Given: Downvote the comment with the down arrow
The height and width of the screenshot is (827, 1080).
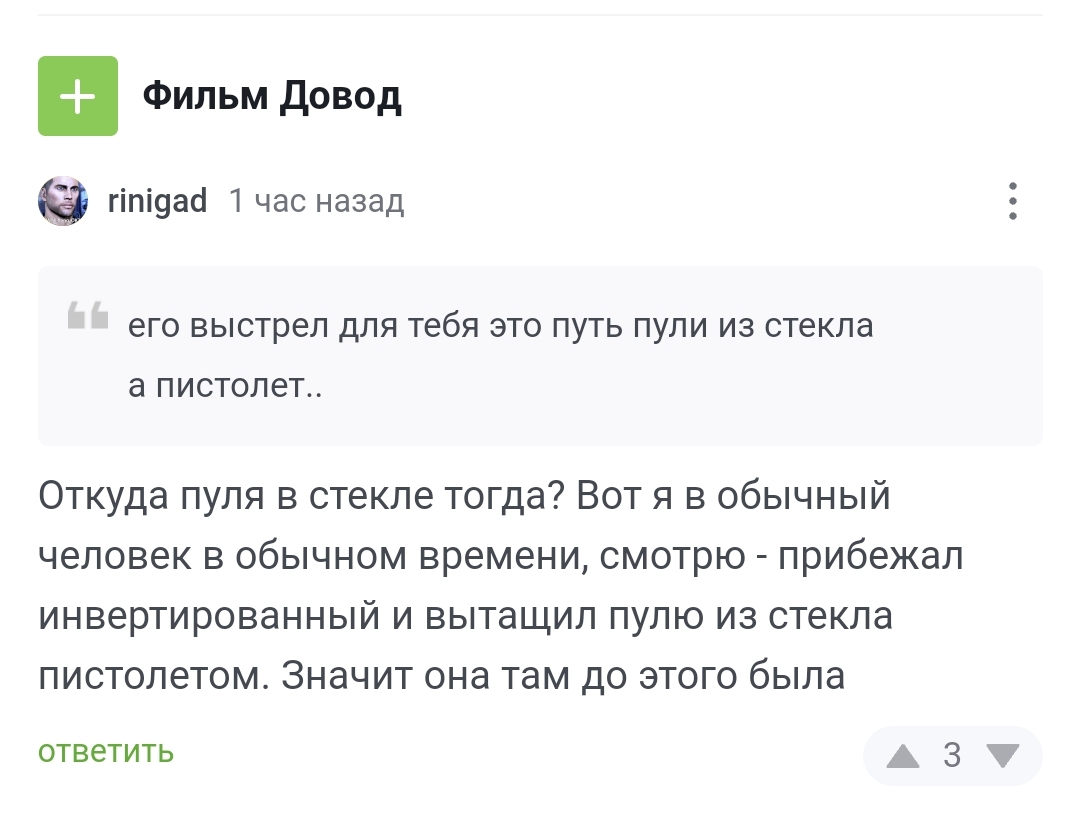Looking at the screenshot, I should click(1003, 755).
